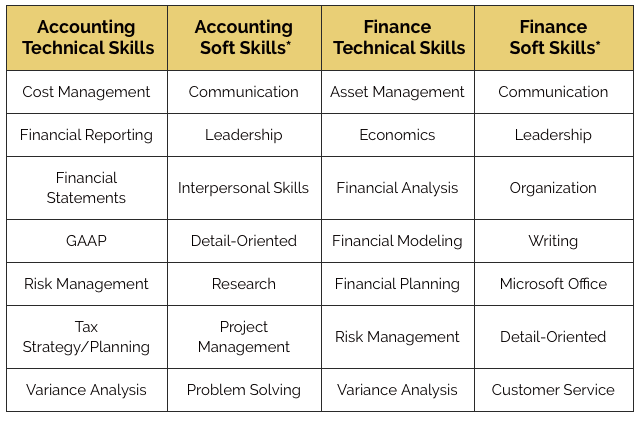
Task: Select the Microsoft Office cell
Action: point(554,284)
